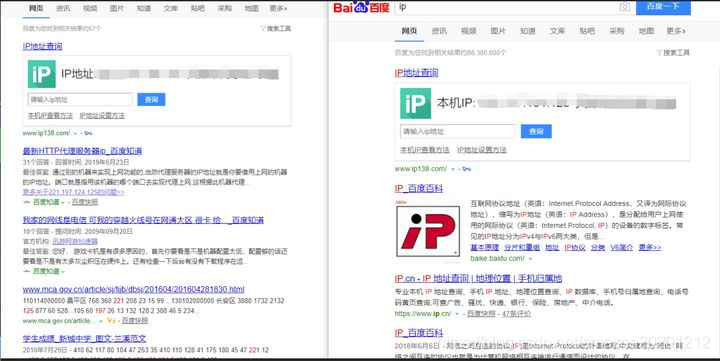720x361 pixels.
Task: Expand dropdown arrow after www.ip138.com in left window
Action: click(75, 133)
